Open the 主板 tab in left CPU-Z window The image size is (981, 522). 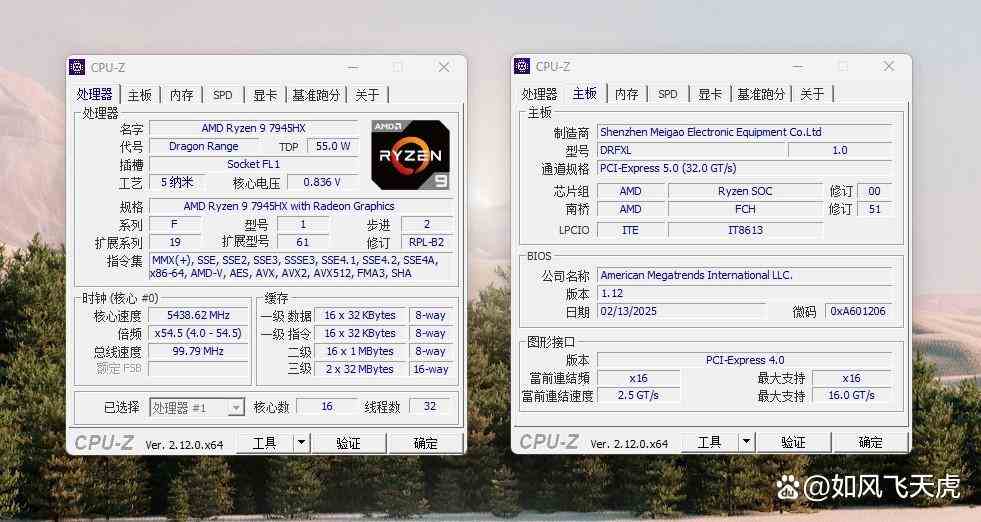140,95
